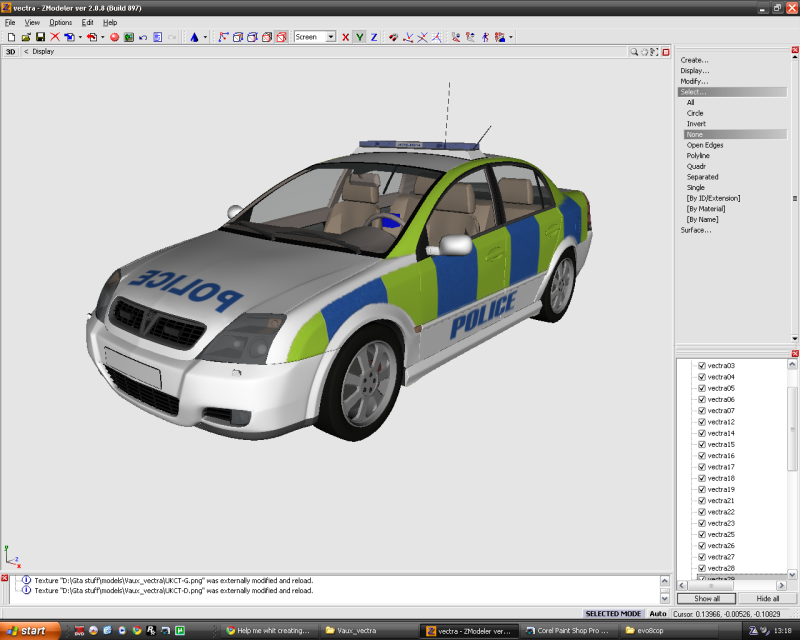This screenshot has width=800, height=640.
Task: Open the materials editor red sphere icon
Action: coord(114,37)
